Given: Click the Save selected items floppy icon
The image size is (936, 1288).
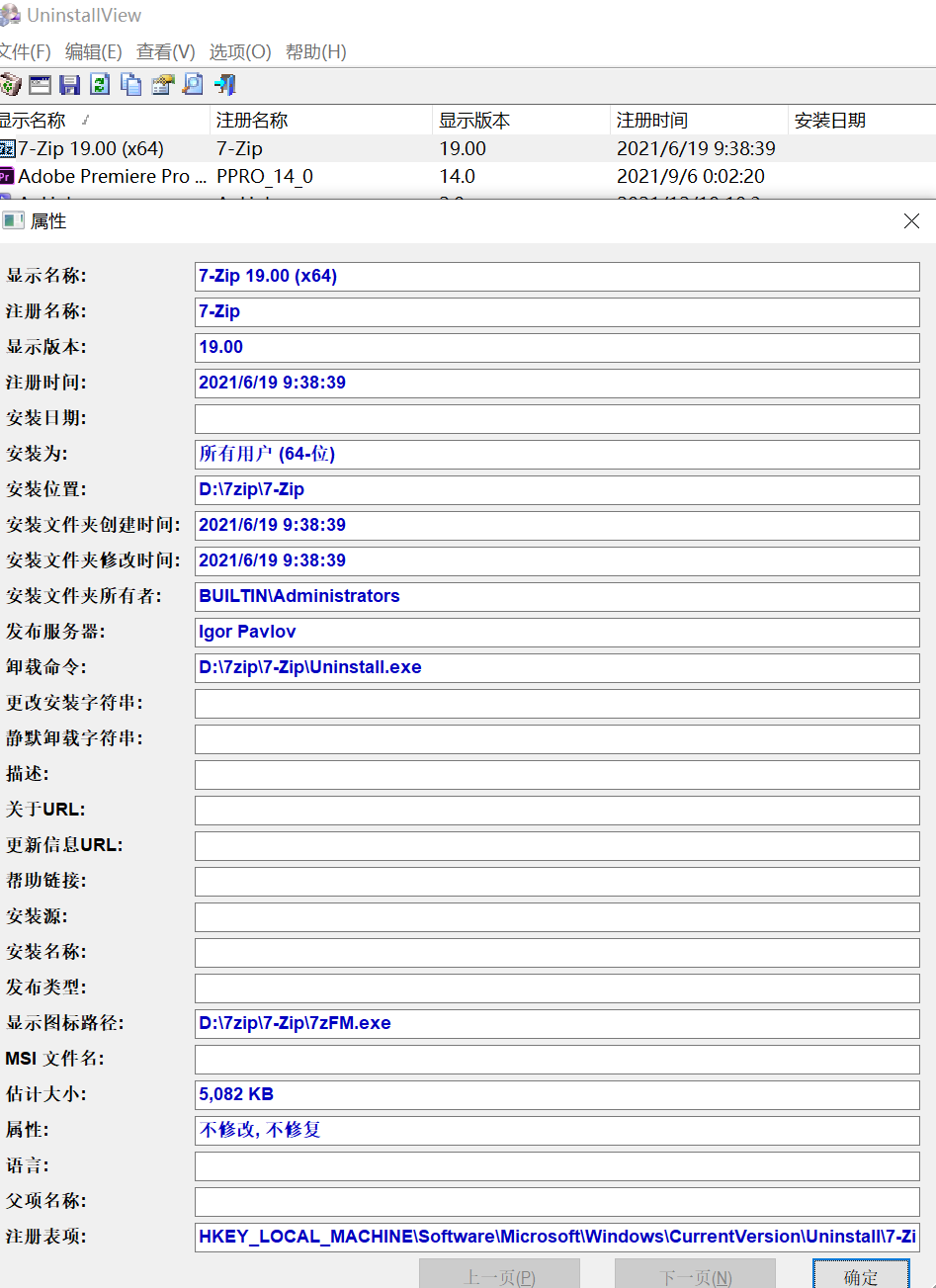Looking at the screenshot, I should (x=70, y=84).
